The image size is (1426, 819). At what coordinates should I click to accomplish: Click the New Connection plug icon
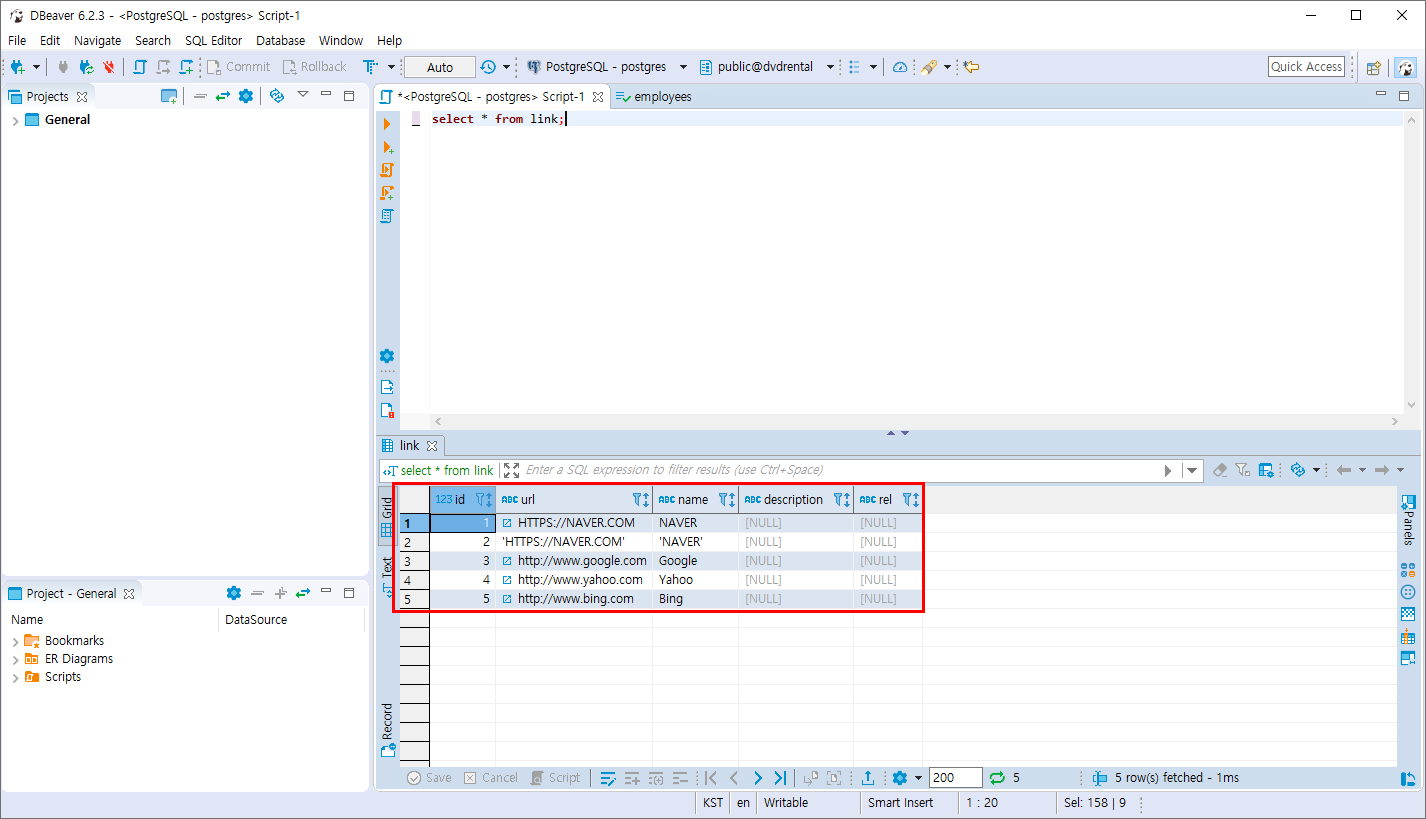click(x=17, y=67)
